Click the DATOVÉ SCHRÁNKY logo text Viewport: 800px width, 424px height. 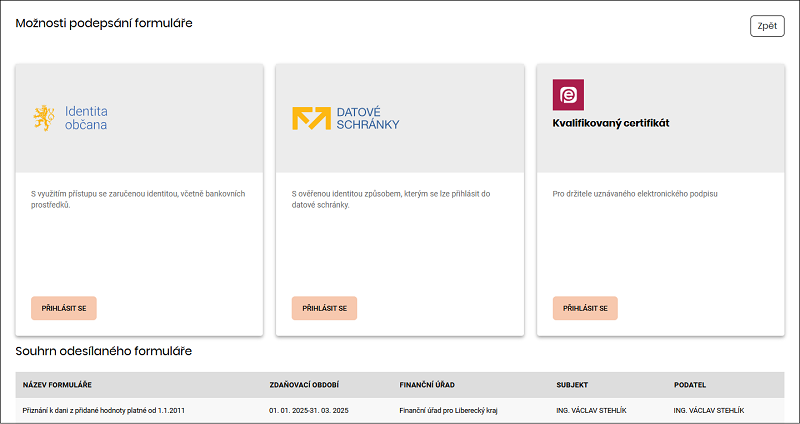368,118
